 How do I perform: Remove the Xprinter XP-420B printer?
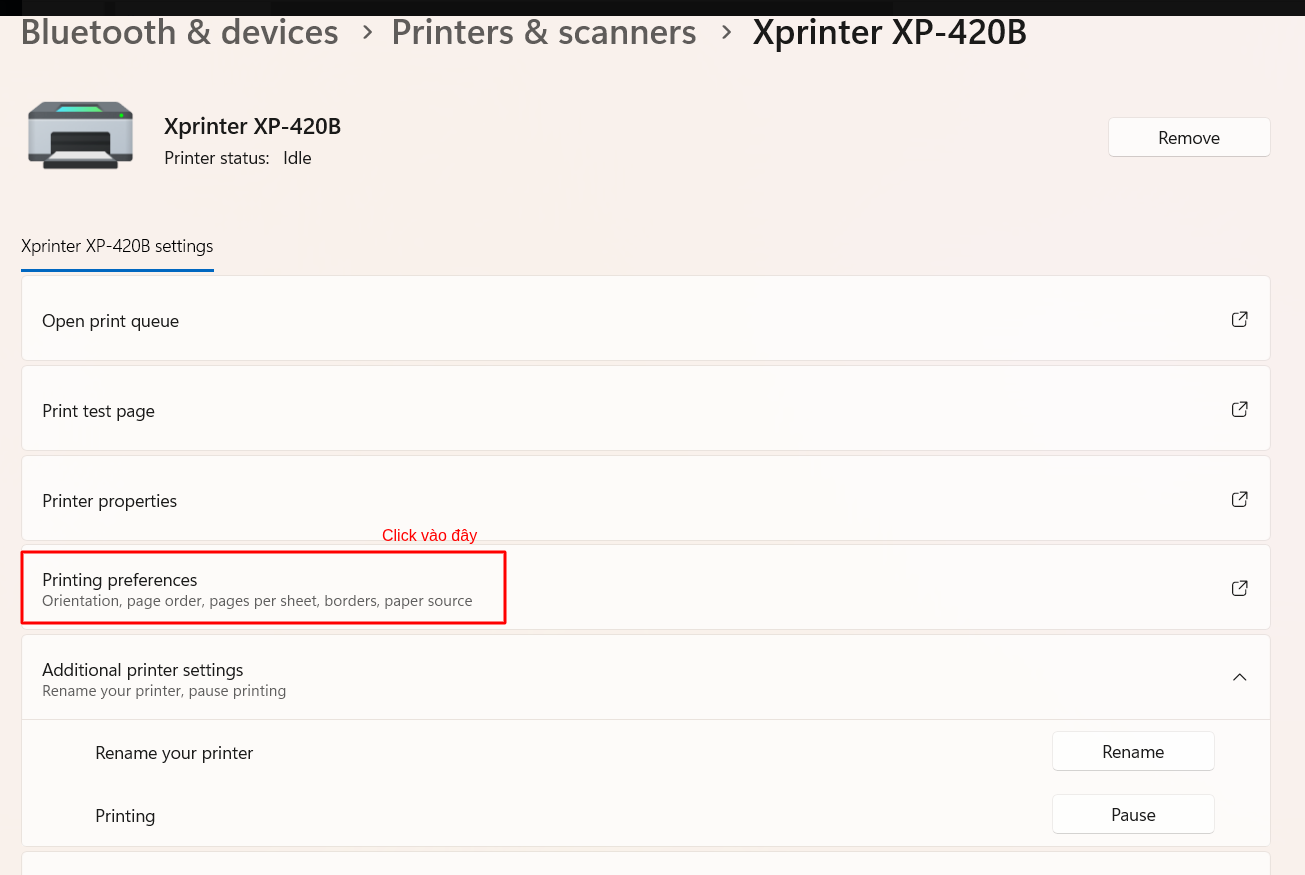1189,138
